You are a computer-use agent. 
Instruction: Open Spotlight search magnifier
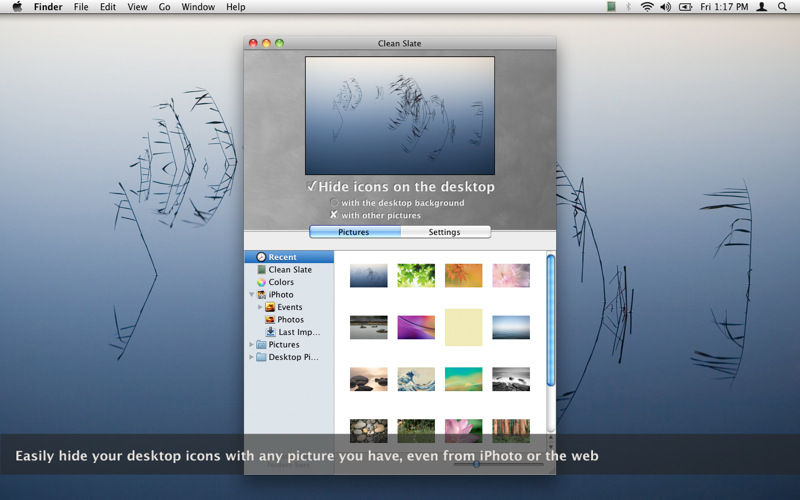click(782, 7)
